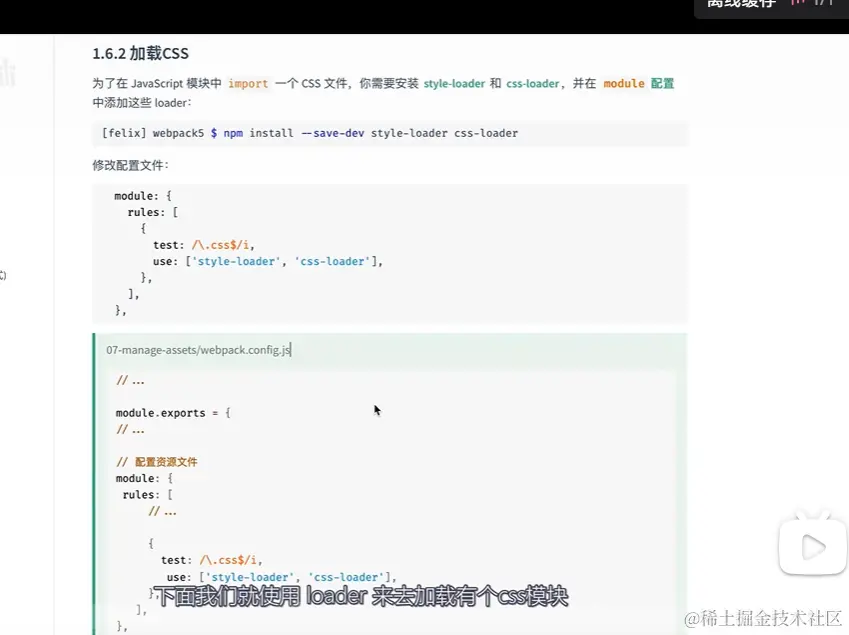Select the 07-manage-assets/webpack.config.js filename tab
This screenshot has width=849, height=635.
(x=200, y=350)
